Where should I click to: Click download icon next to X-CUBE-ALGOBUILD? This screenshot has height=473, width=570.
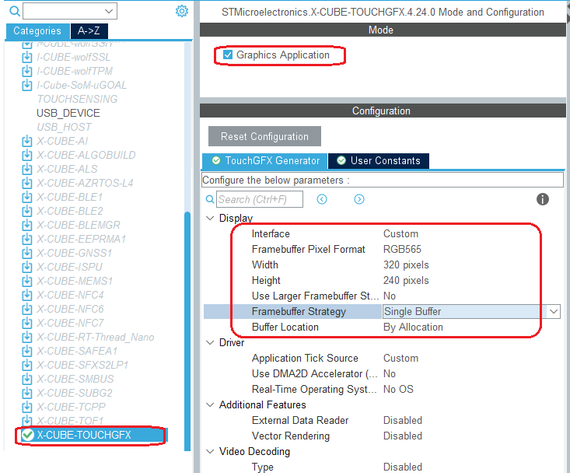click(x=27, y=155)
